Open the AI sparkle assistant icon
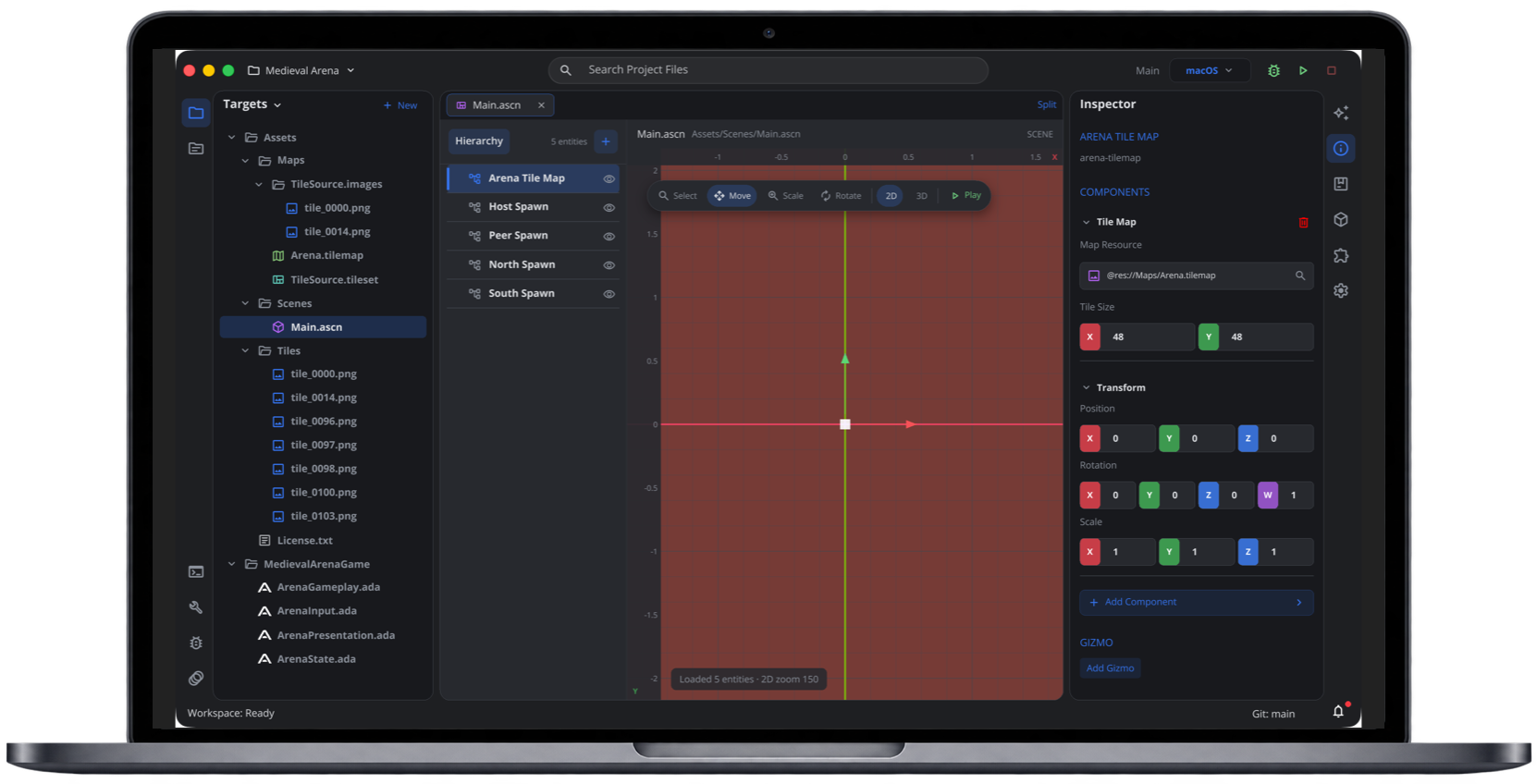The height and width of the screenshot is (784, 1537). (x=1341, y=113)
